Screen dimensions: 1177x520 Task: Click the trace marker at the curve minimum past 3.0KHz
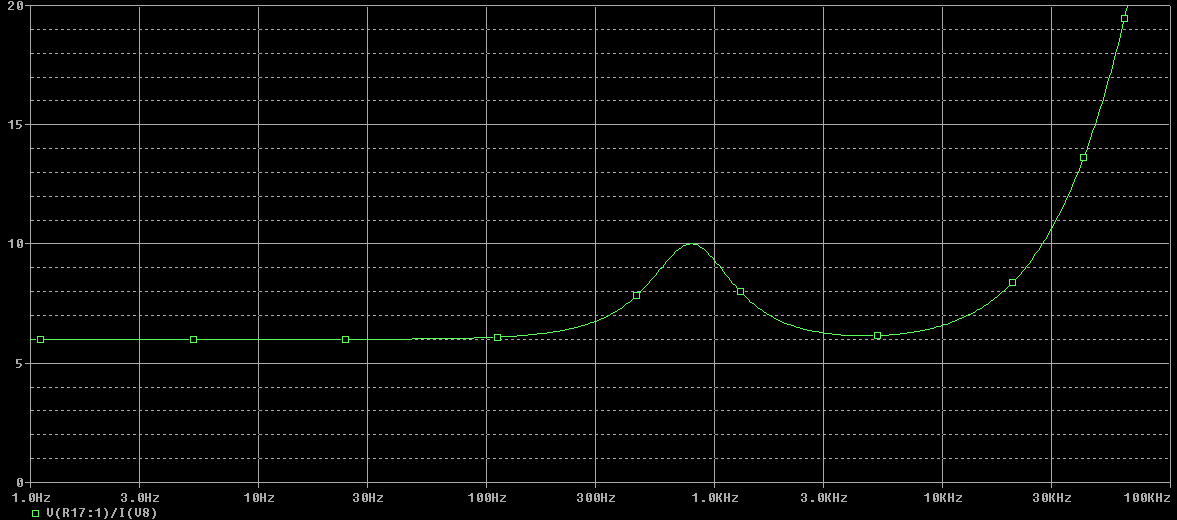coord(877,335)
